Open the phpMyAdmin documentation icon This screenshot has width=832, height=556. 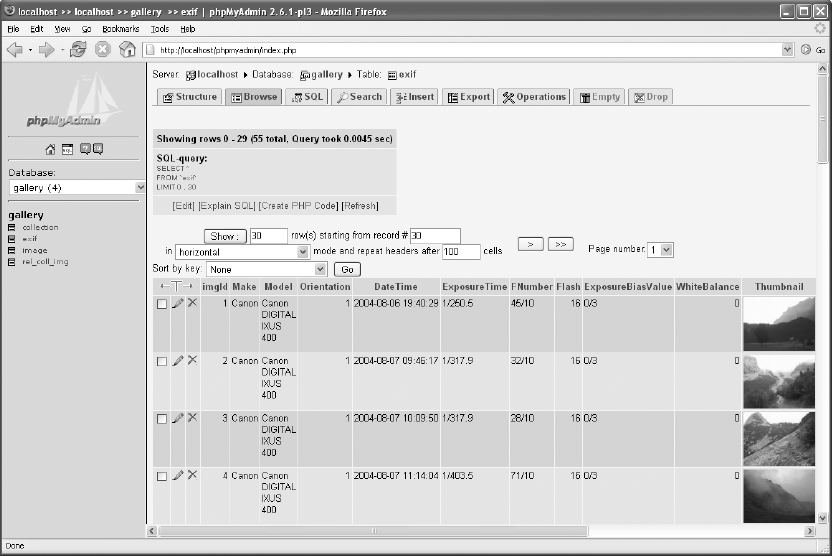coord(85,149)
